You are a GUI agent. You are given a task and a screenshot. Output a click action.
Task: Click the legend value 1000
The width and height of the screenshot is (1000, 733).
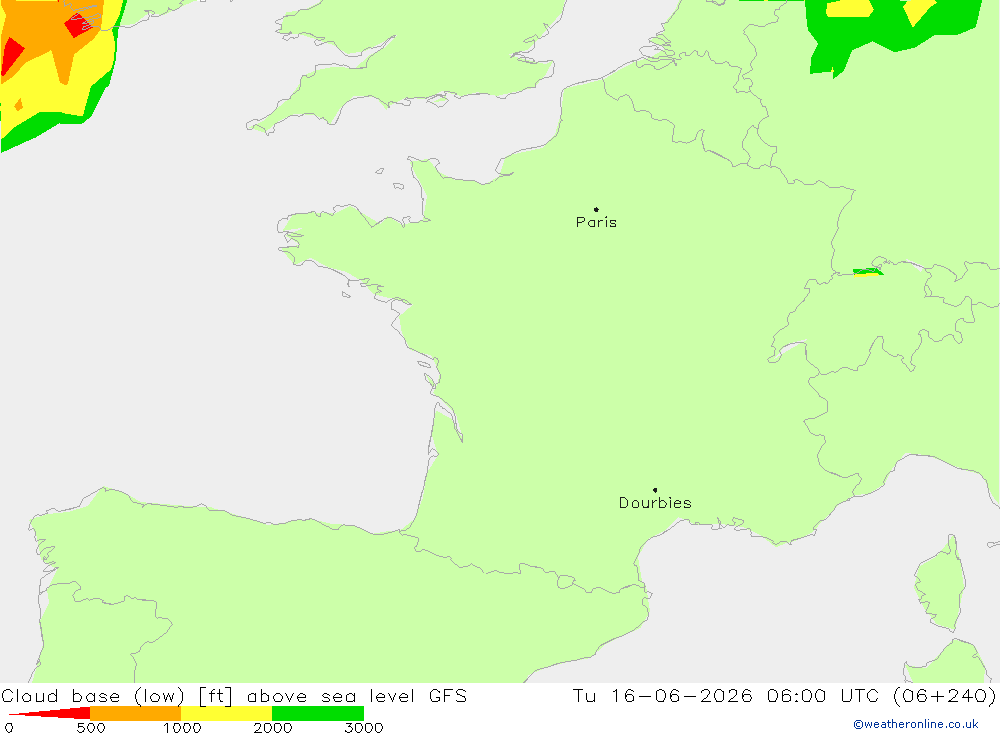click(x=182, y=727)
